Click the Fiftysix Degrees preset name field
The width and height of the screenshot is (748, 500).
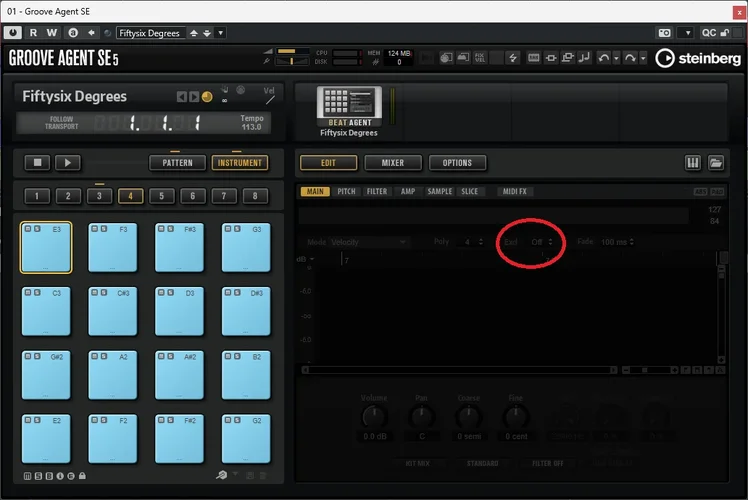click(150, 33)
